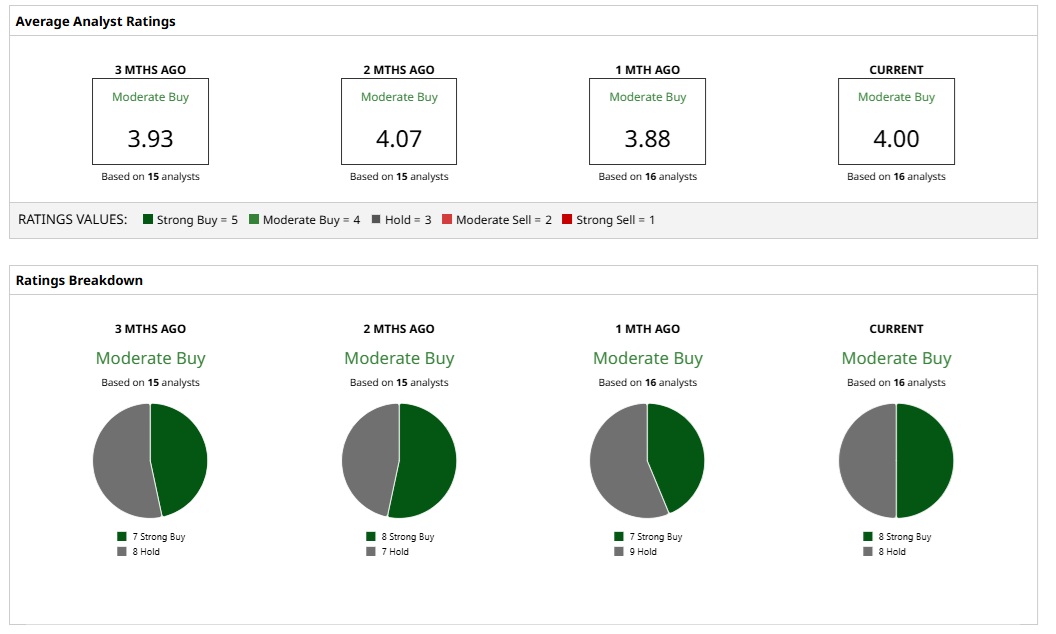Toggle the '7 Hold' legend entry under the 2 MTHS AGO pie
The width and height of the screenshot is (1056, 634).
point(388,552)
